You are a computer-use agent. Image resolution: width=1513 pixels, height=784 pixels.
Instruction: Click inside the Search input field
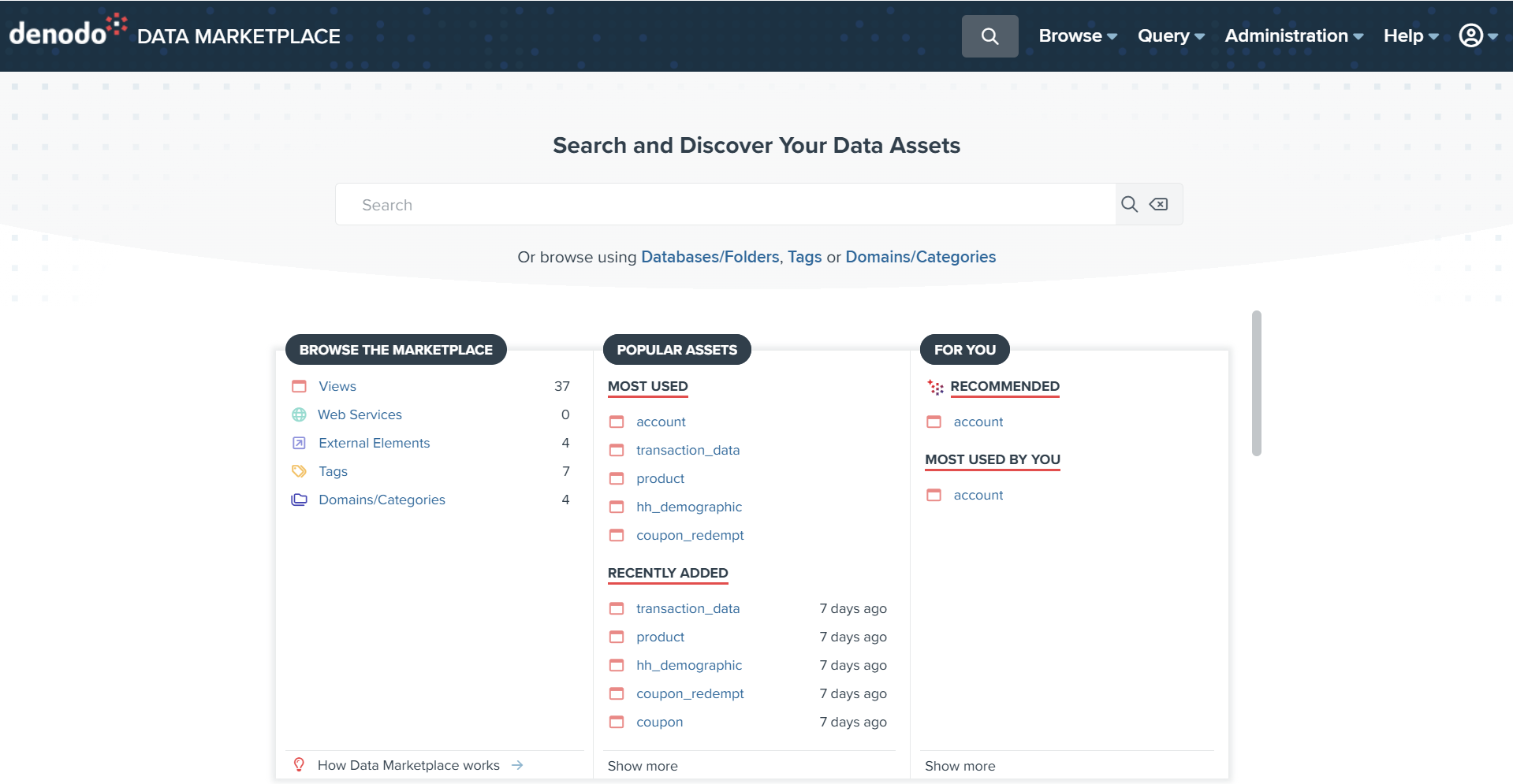point(710,204)
